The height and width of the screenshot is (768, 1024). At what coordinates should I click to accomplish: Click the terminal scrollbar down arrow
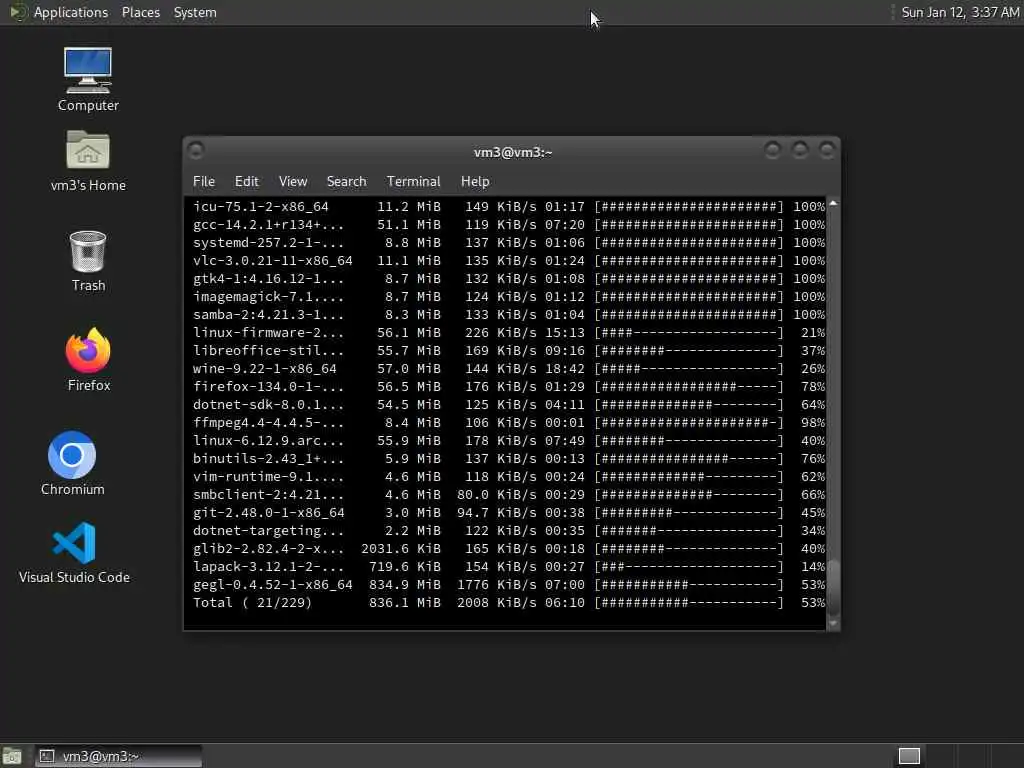[833, 624]
